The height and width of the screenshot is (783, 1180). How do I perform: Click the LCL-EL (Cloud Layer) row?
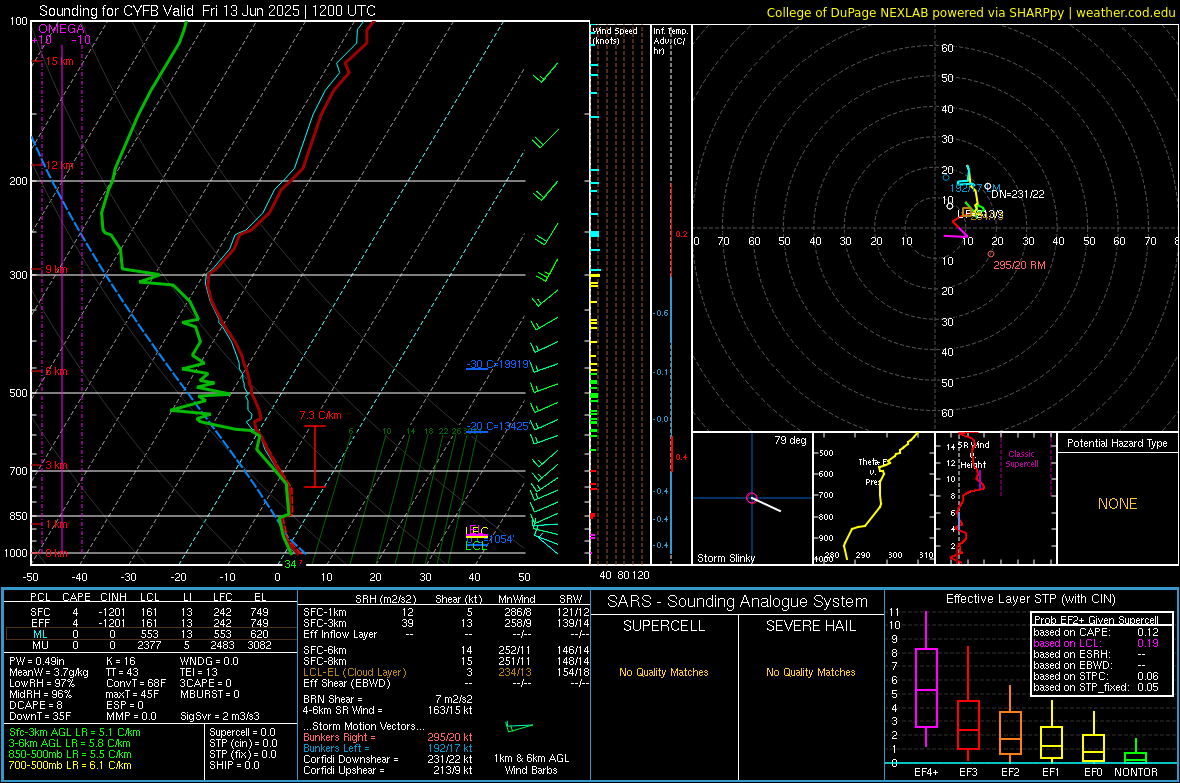[x=446, y=672]
